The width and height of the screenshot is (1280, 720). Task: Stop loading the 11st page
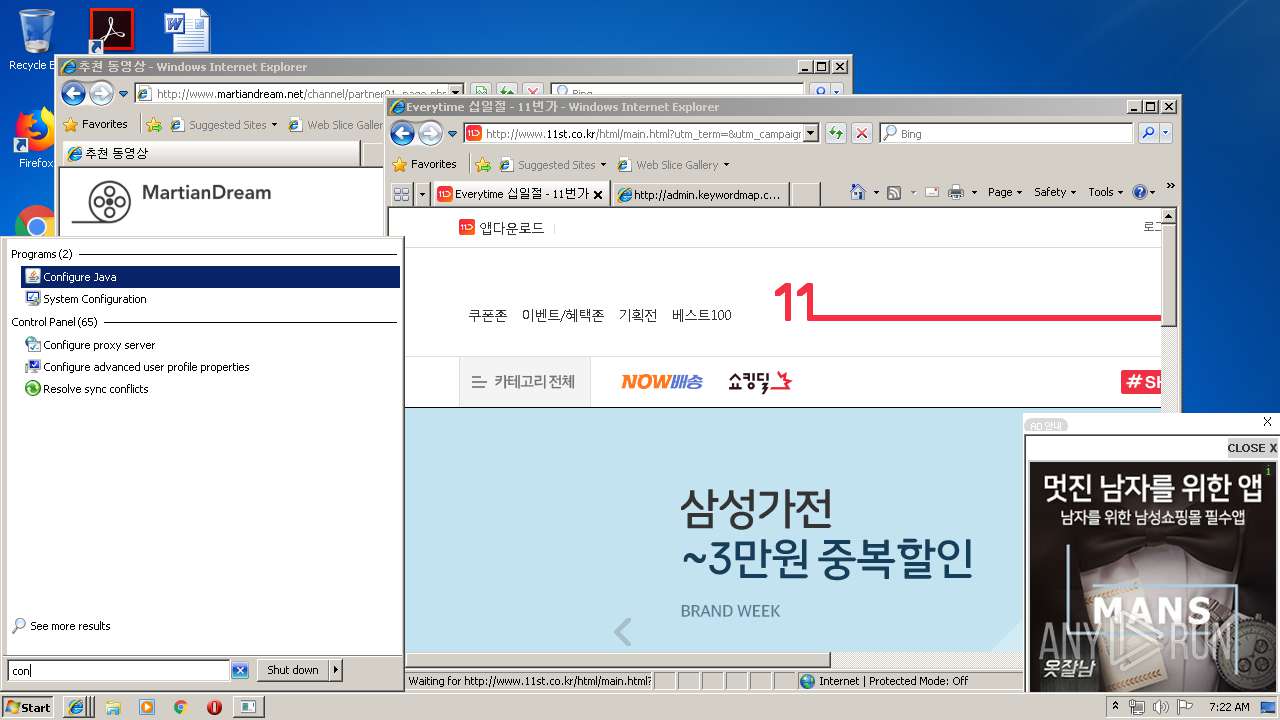click(861, 133)
